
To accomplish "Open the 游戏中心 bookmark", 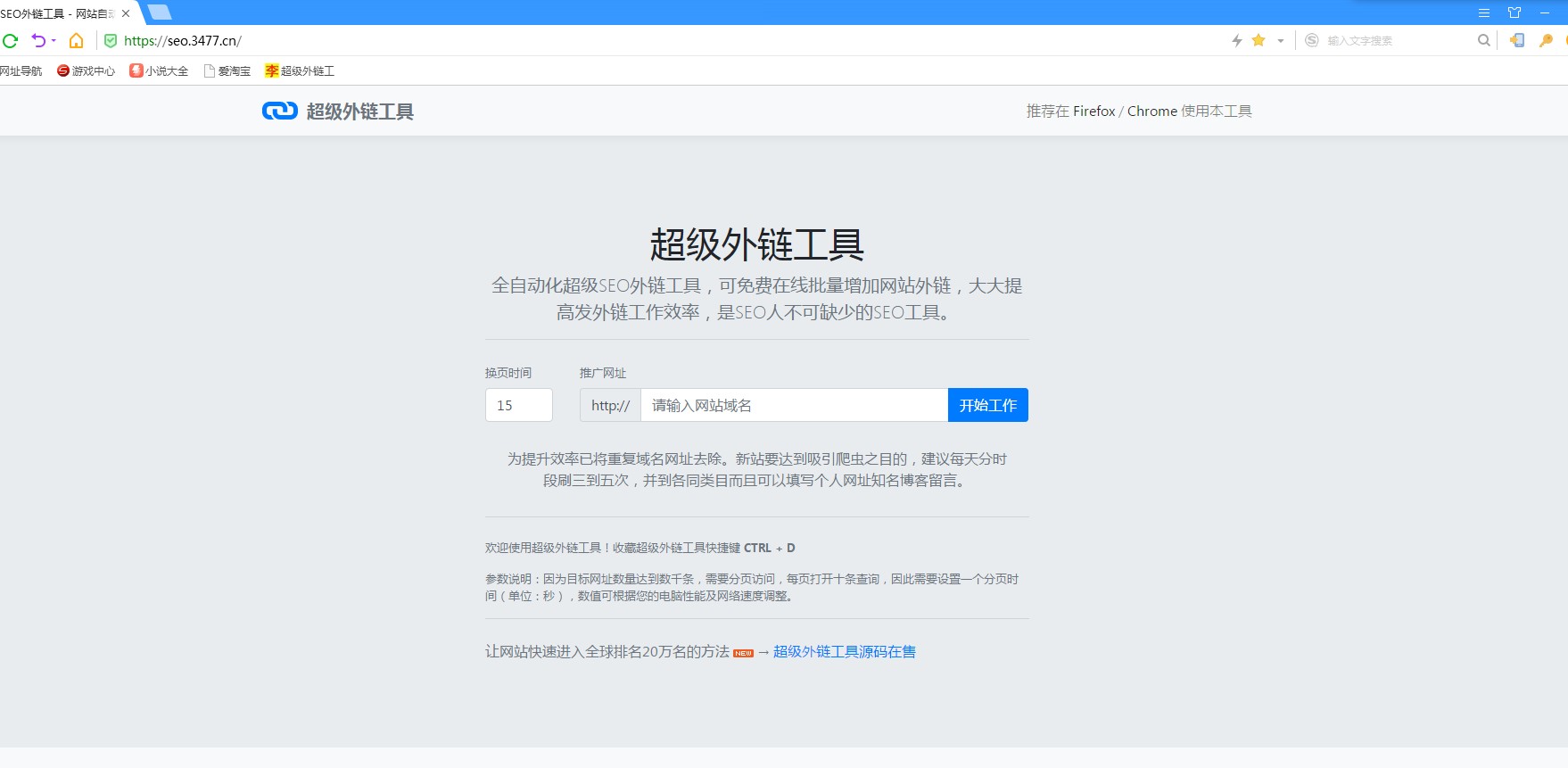I will (x=86, y=70).
